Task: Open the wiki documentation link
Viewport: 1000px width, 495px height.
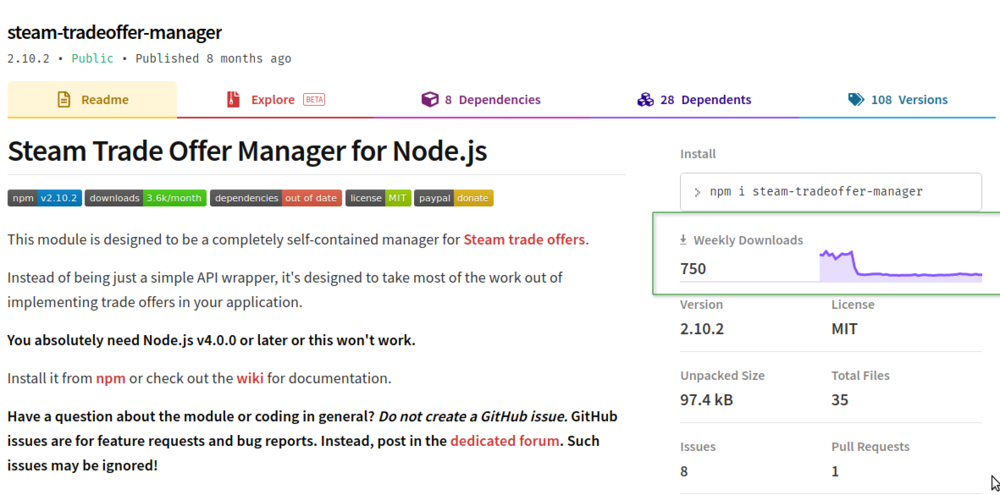Action: coord(249,378)
